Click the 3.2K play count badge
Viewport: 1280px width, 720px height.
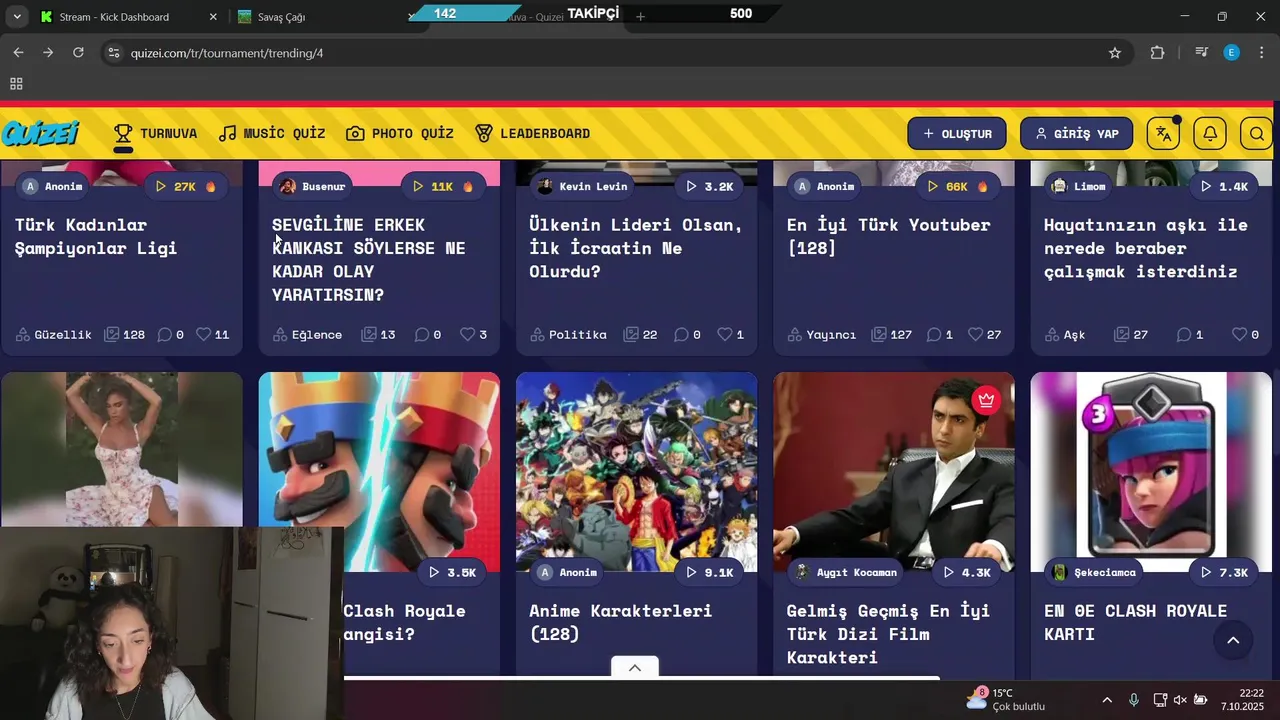pos(710,186)
